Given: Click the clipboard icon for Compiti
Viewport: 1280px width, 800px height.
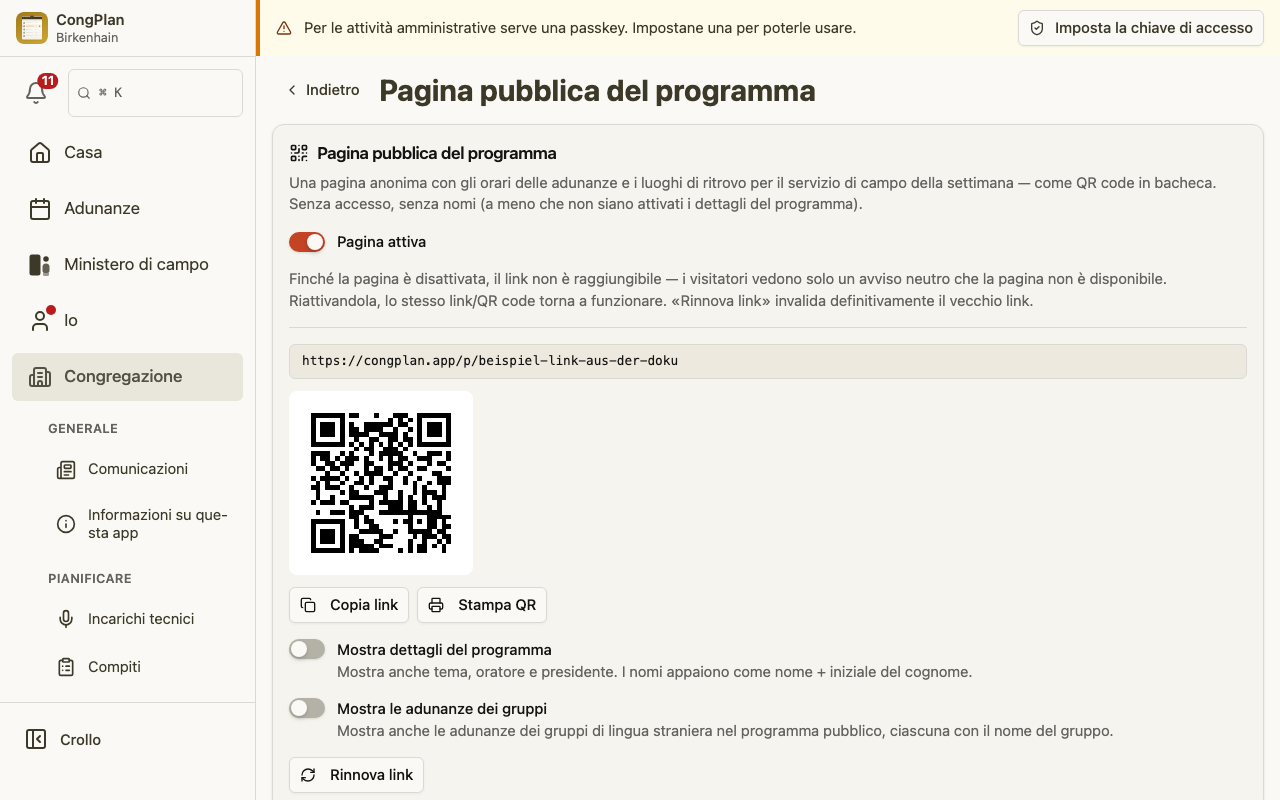Looking at the screenshot, I should pos(66,667).
